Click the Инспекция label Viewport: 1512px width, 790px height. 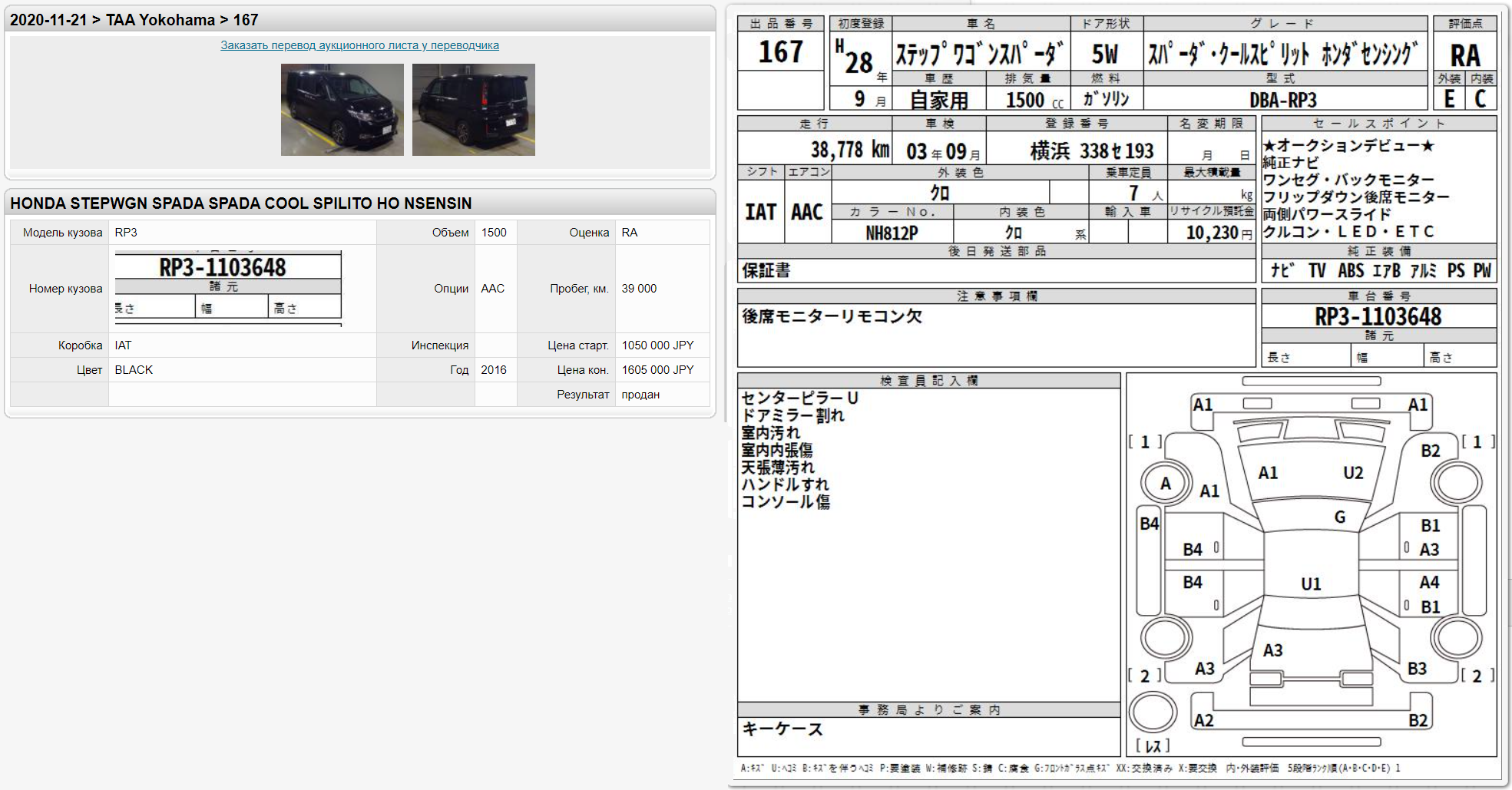(x=439, y=345)
